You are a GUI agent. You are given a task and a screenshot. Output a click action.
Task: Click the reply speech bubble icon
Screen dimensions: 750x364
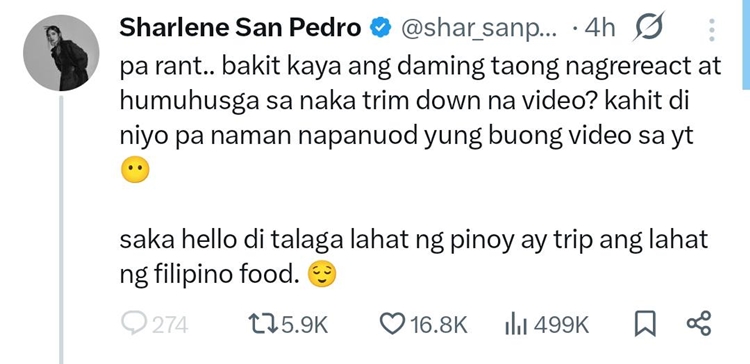(135, 325)
